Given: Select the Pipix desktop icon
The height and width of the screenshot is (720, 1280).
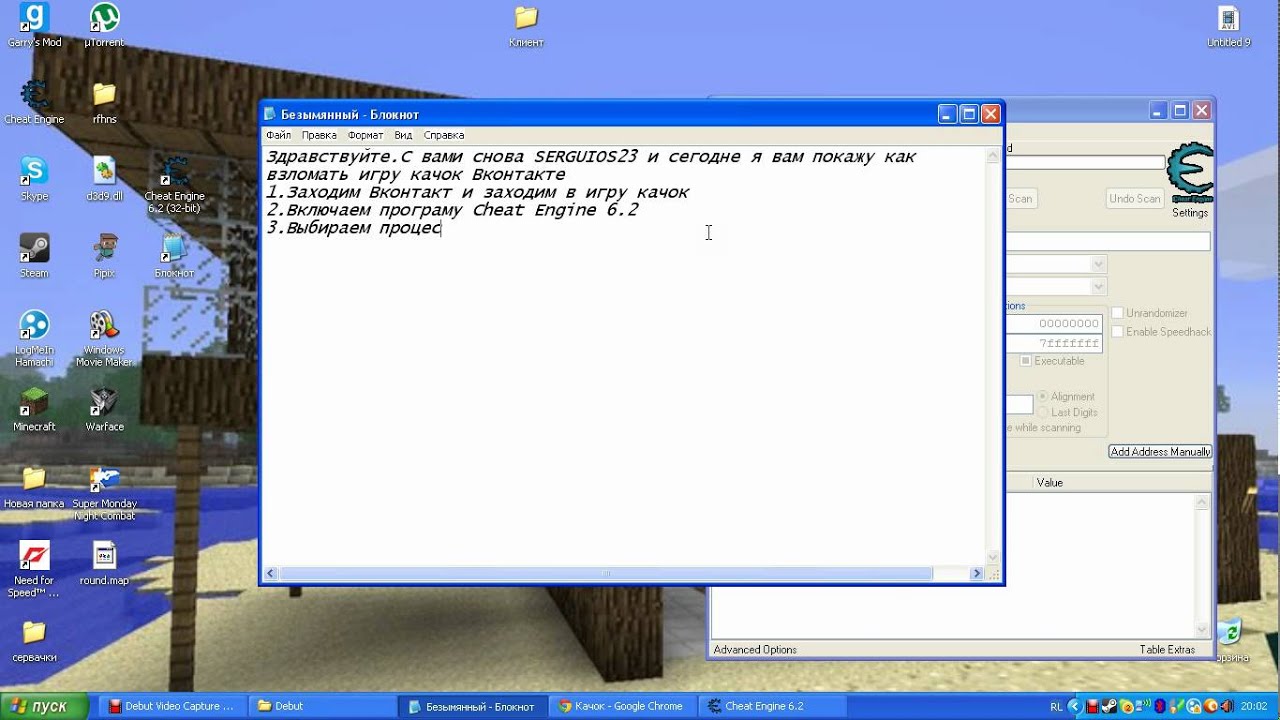Looking at the screenshot, I should point(104,256).
